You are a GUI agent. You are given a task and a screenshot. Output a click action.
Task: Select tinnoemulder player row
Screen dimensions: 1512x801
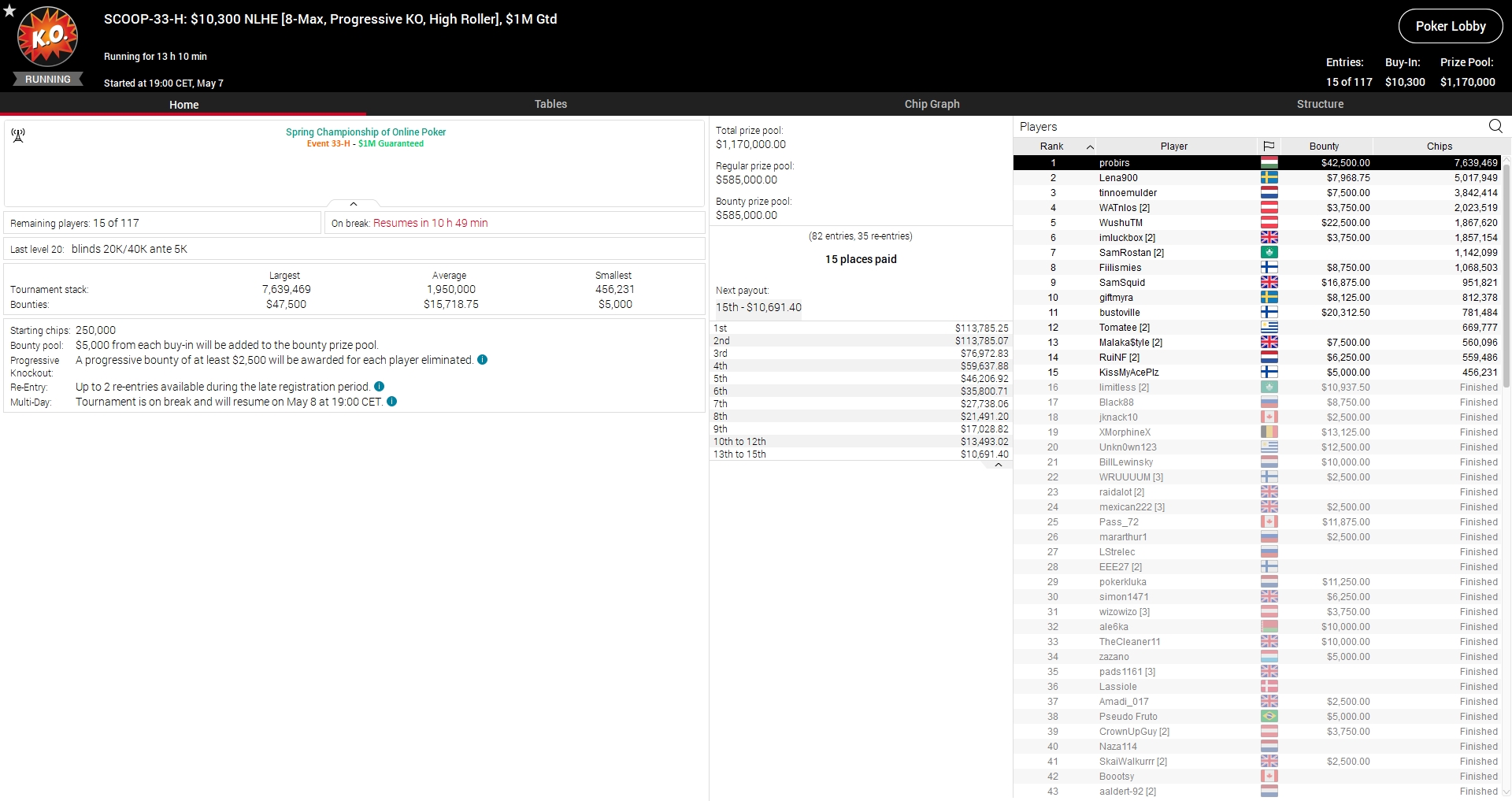1258,193
